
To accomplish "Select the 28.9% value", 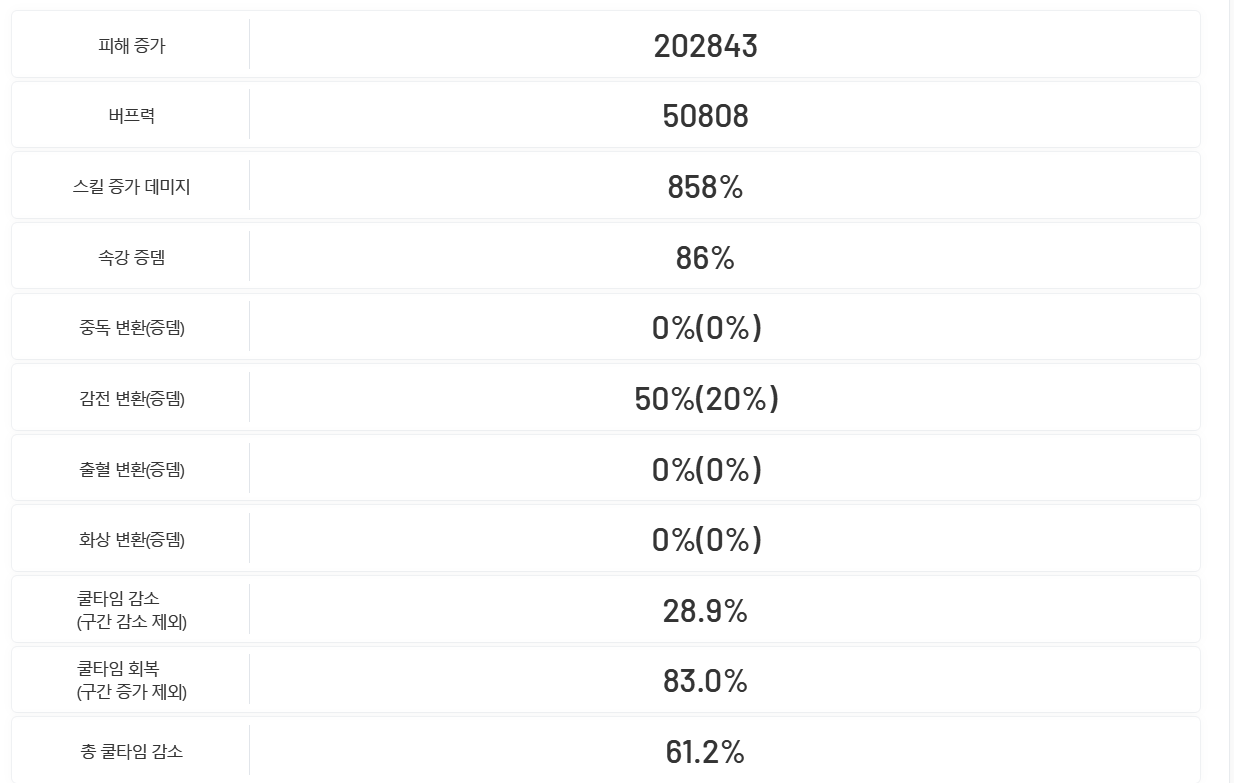I will [705, 611].
